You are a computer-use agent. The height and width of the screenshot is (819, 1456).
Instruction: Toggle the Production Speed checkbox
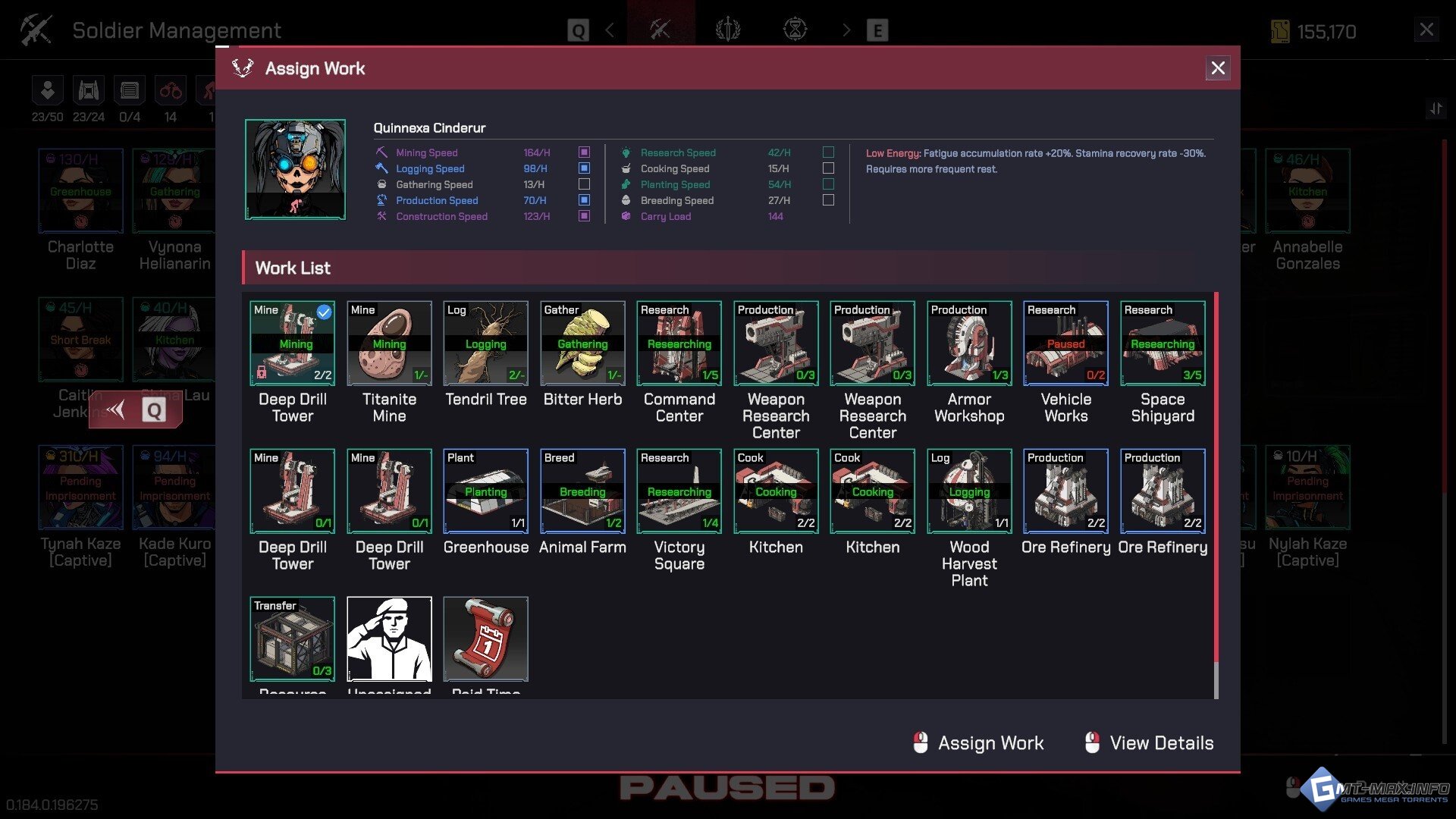(584, 200)
